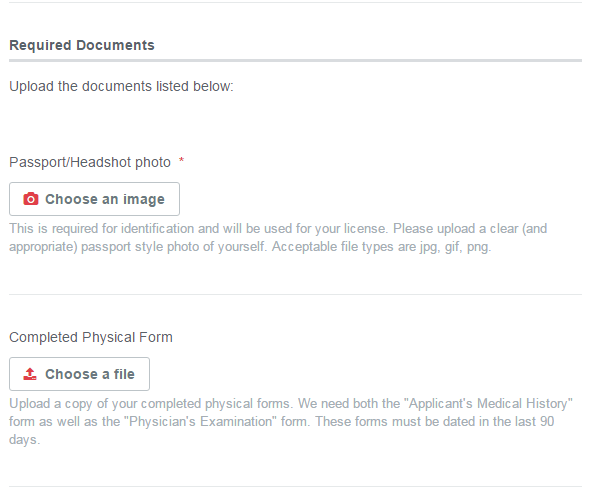Click 'Upload a copy of your completed physical forms' text
592x489 pixels.
click(x=150, y=403)
